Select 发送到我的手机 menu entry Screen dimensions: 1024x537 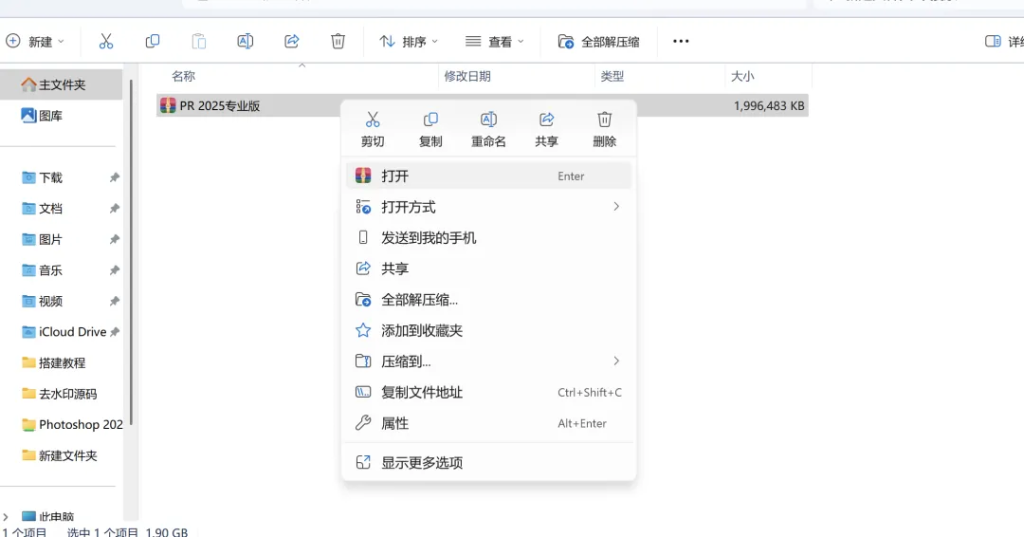coord(488,238)
